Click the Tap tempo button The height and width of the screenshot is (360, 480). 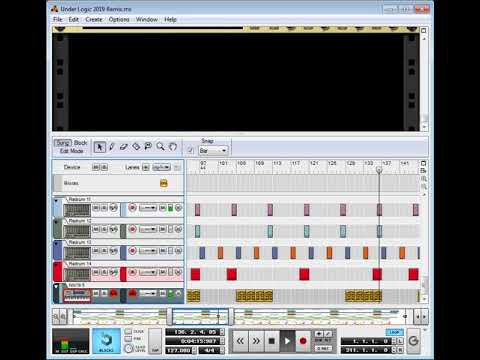(155, 341)
